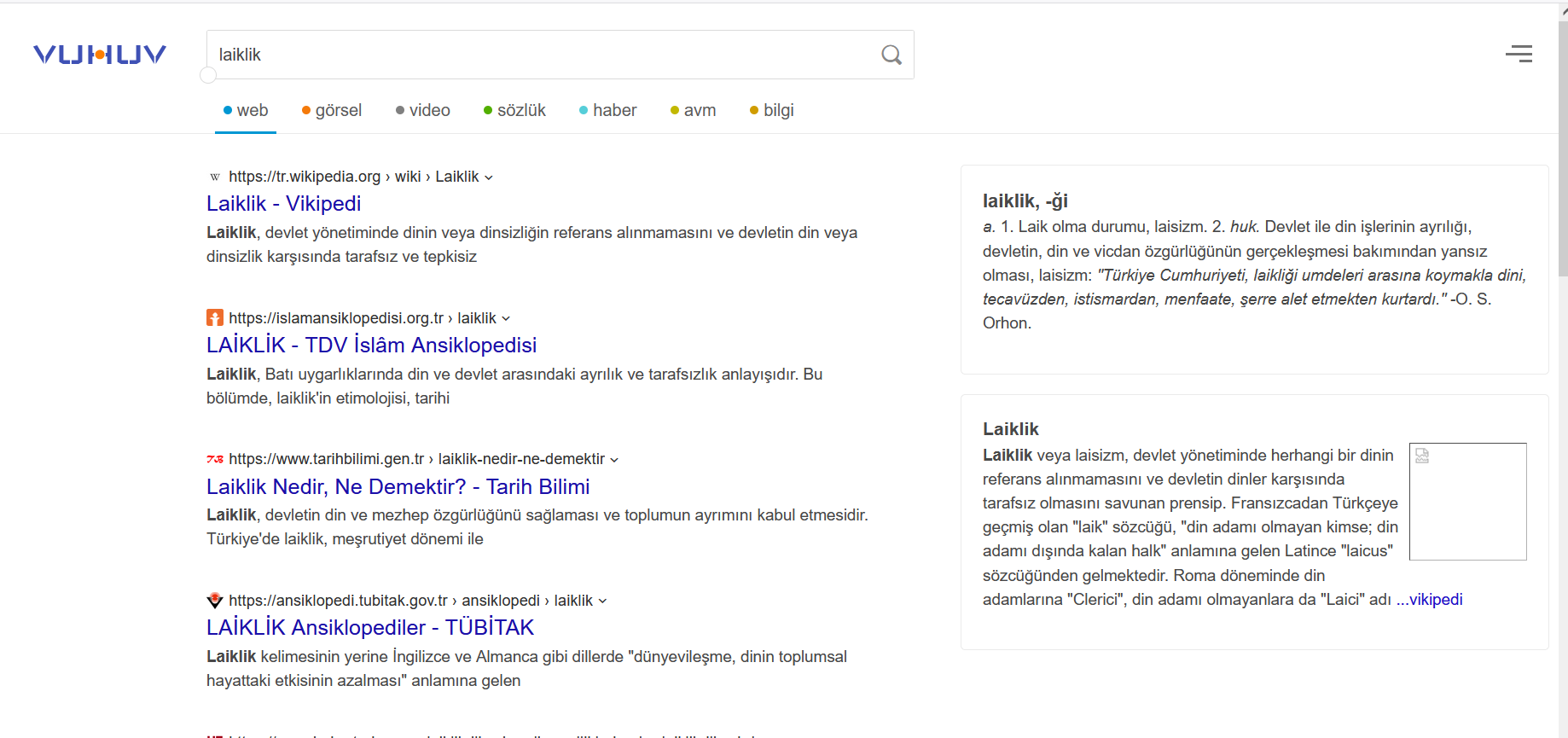Click the search magnifier icon

point(891,55)
